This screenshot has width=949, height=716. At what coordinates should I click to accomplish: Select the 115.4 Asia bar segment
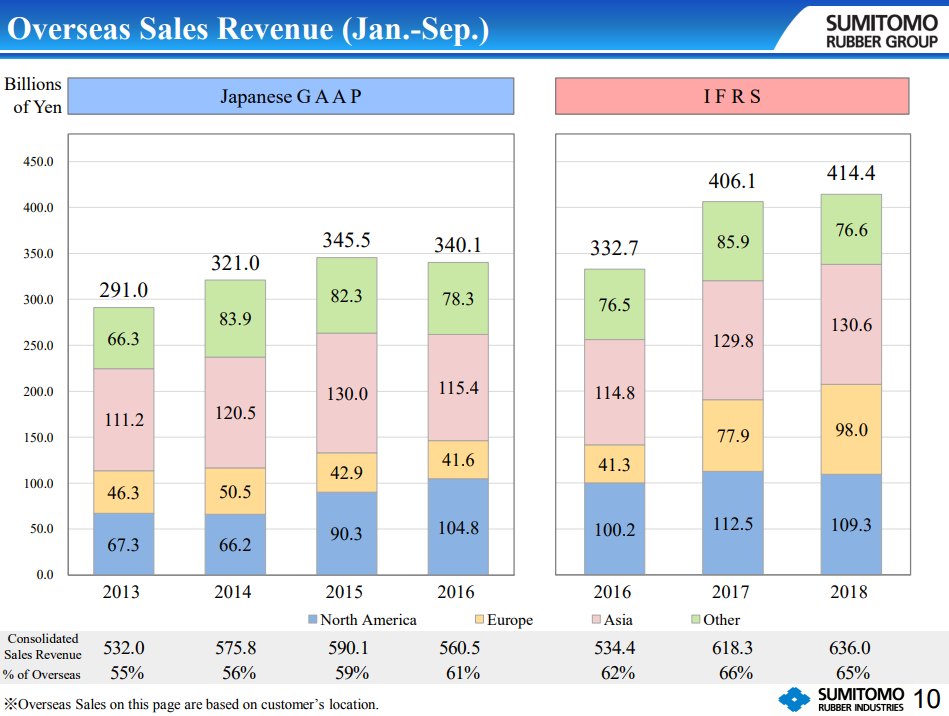458,387
